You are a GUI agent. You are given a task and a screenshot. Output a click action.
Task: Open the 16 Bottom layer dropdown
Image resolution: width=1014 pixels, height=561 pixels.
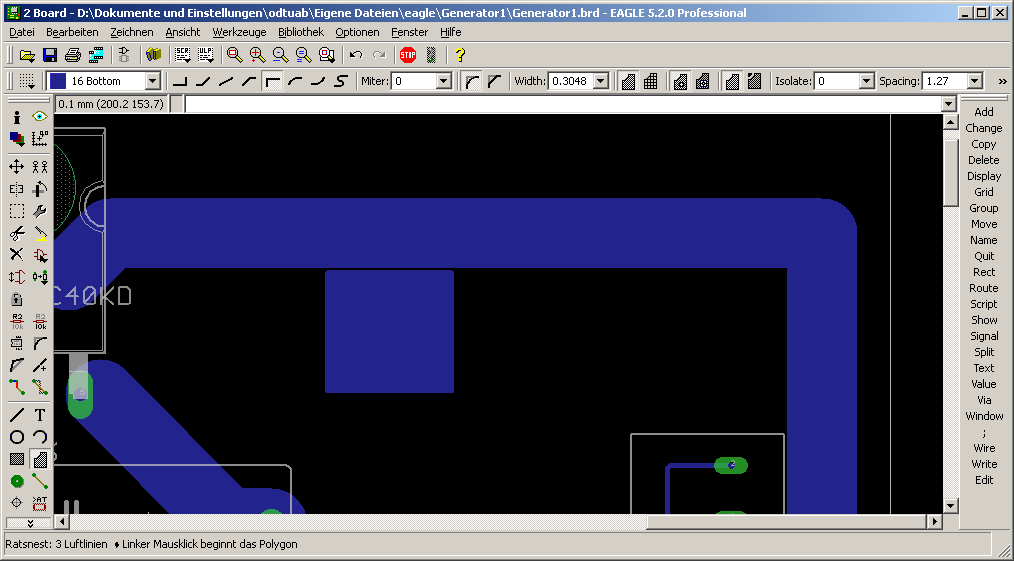click(153, 81)
